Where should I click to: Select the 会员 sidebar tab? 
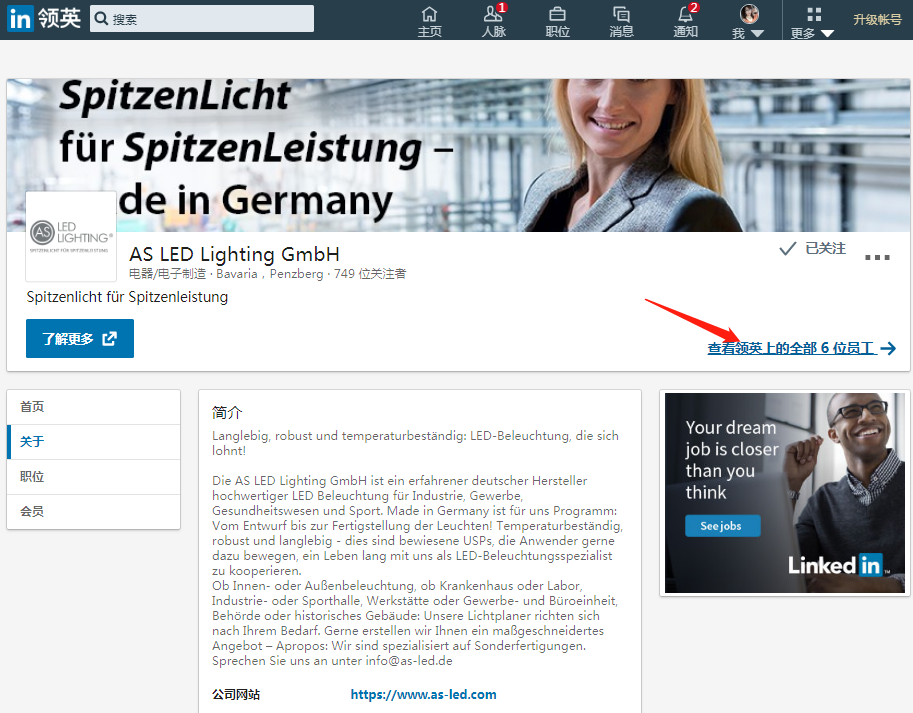pyautogui.click(x=94, y=512)
